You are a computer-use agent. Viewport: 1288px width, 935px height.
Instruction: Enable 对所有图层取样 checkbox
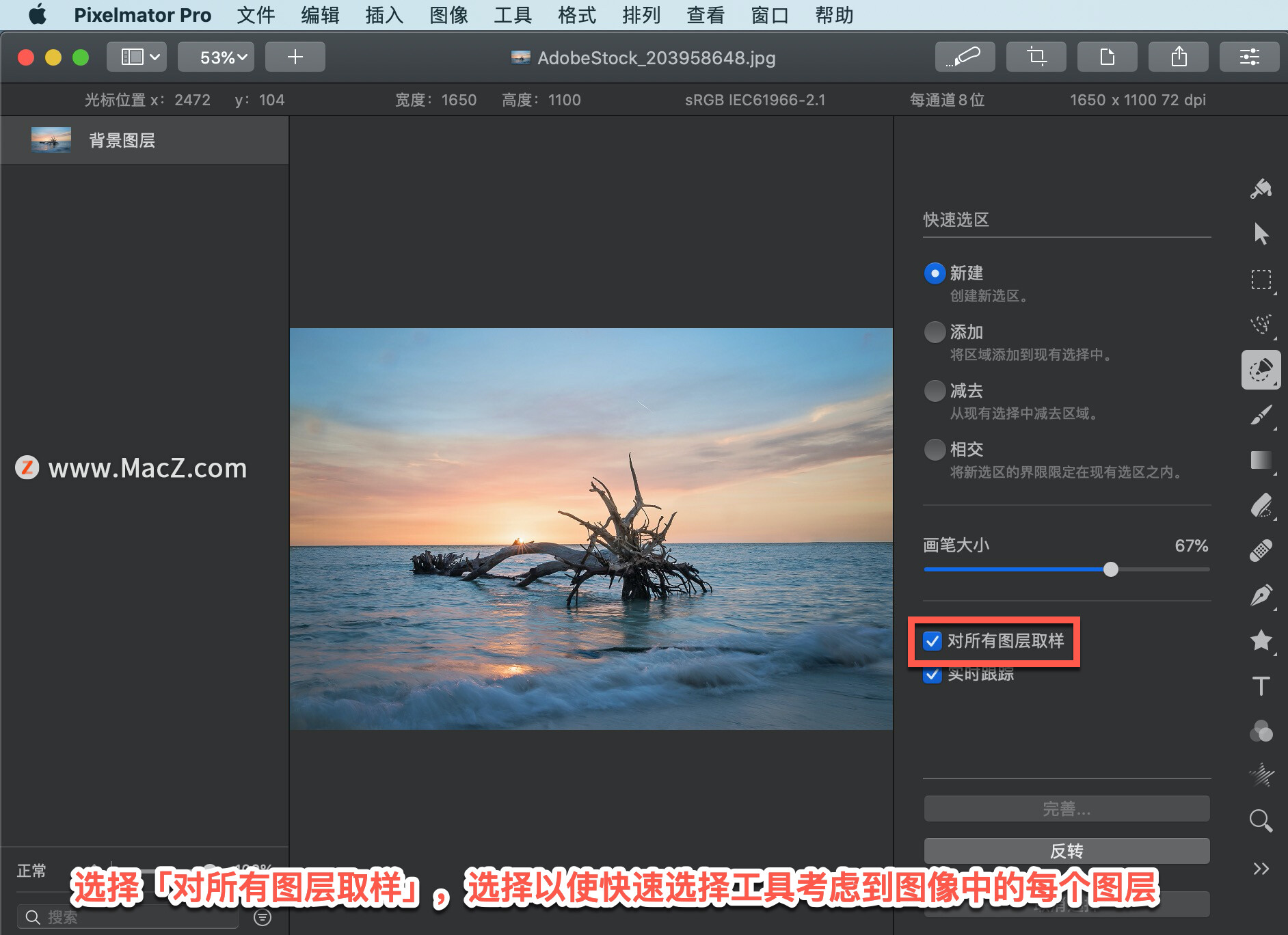point(933,642)
